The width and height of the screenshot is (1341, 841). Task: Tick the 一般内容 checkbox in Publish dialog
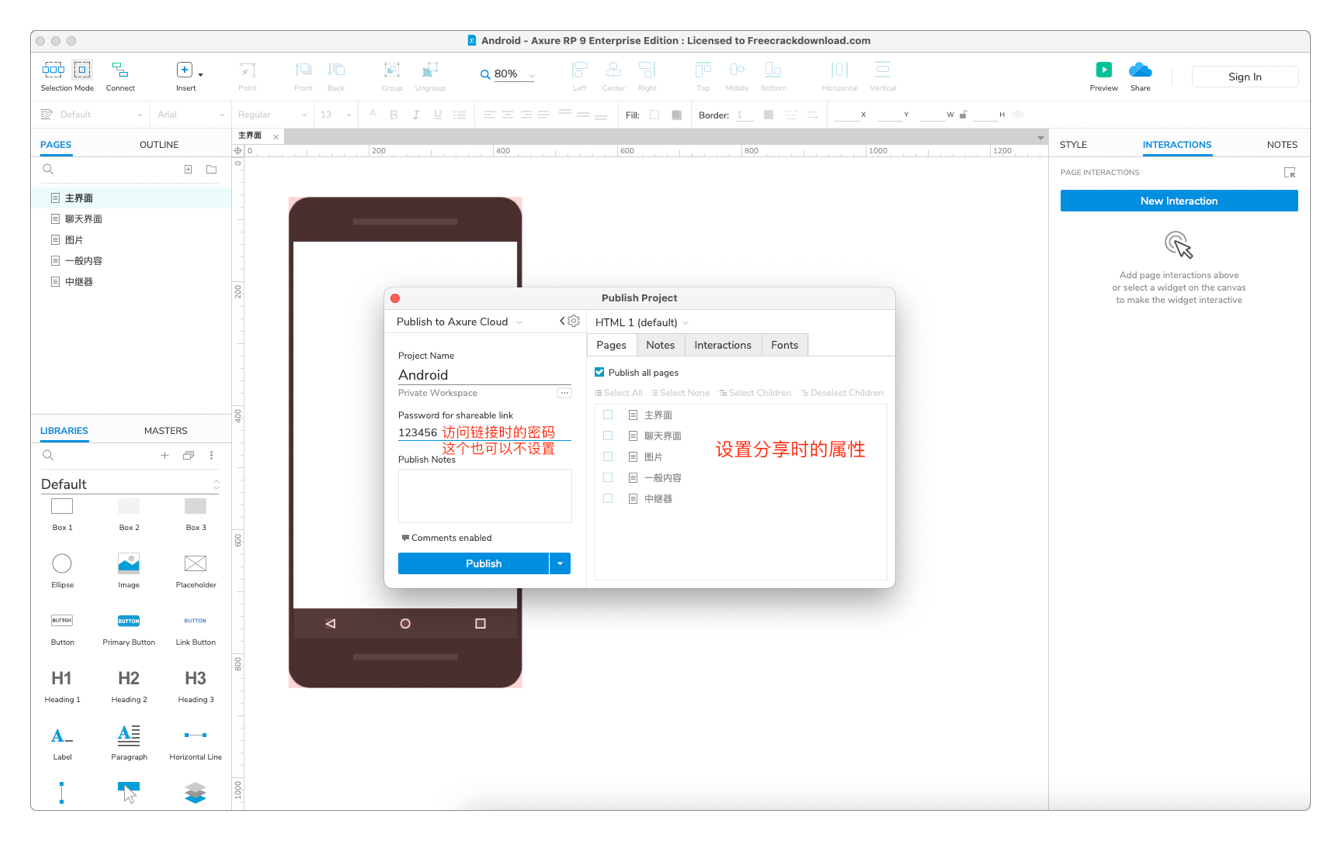coord(608,478)
